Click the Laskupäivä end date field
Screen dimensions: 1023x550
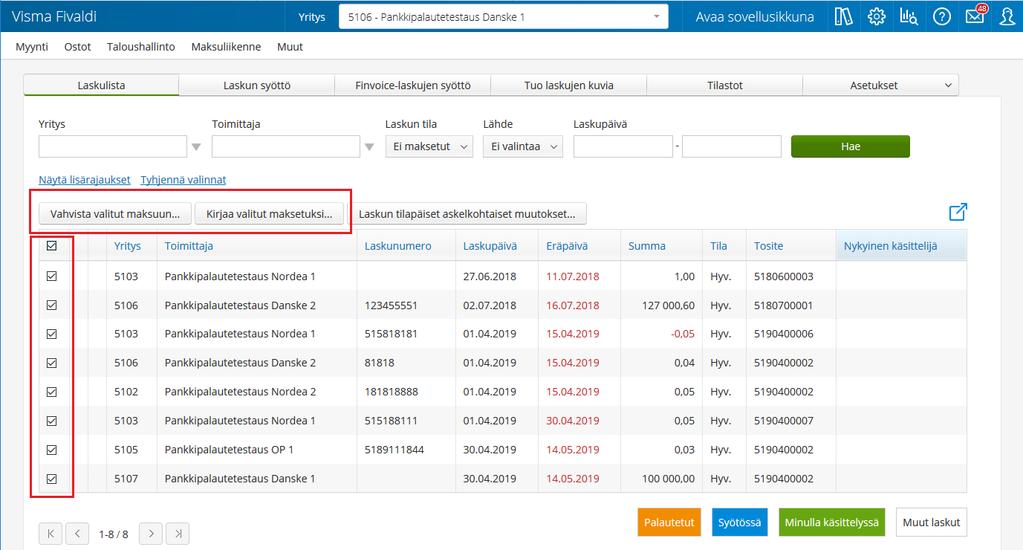tap(731, 147)
